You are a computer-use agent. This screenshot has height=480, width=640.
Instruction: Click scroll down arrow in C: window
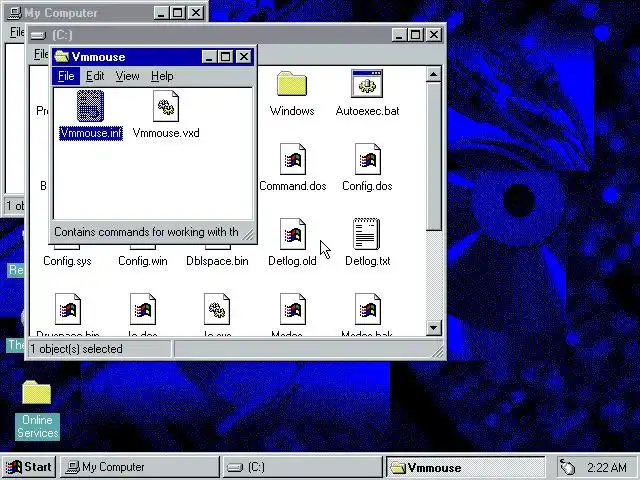click(x=433, y=328)
